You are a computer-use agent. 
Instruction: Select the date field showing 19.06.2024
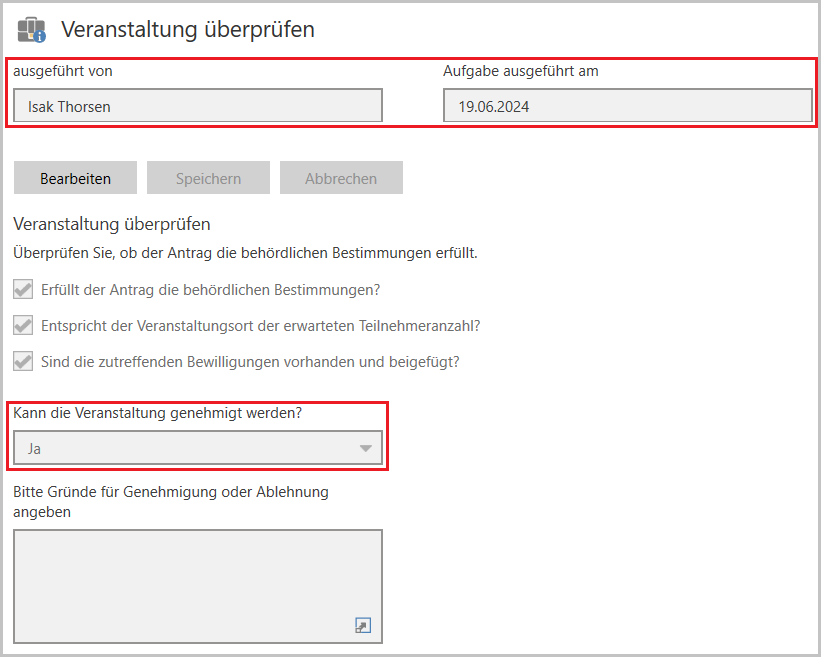coord(627,106)
